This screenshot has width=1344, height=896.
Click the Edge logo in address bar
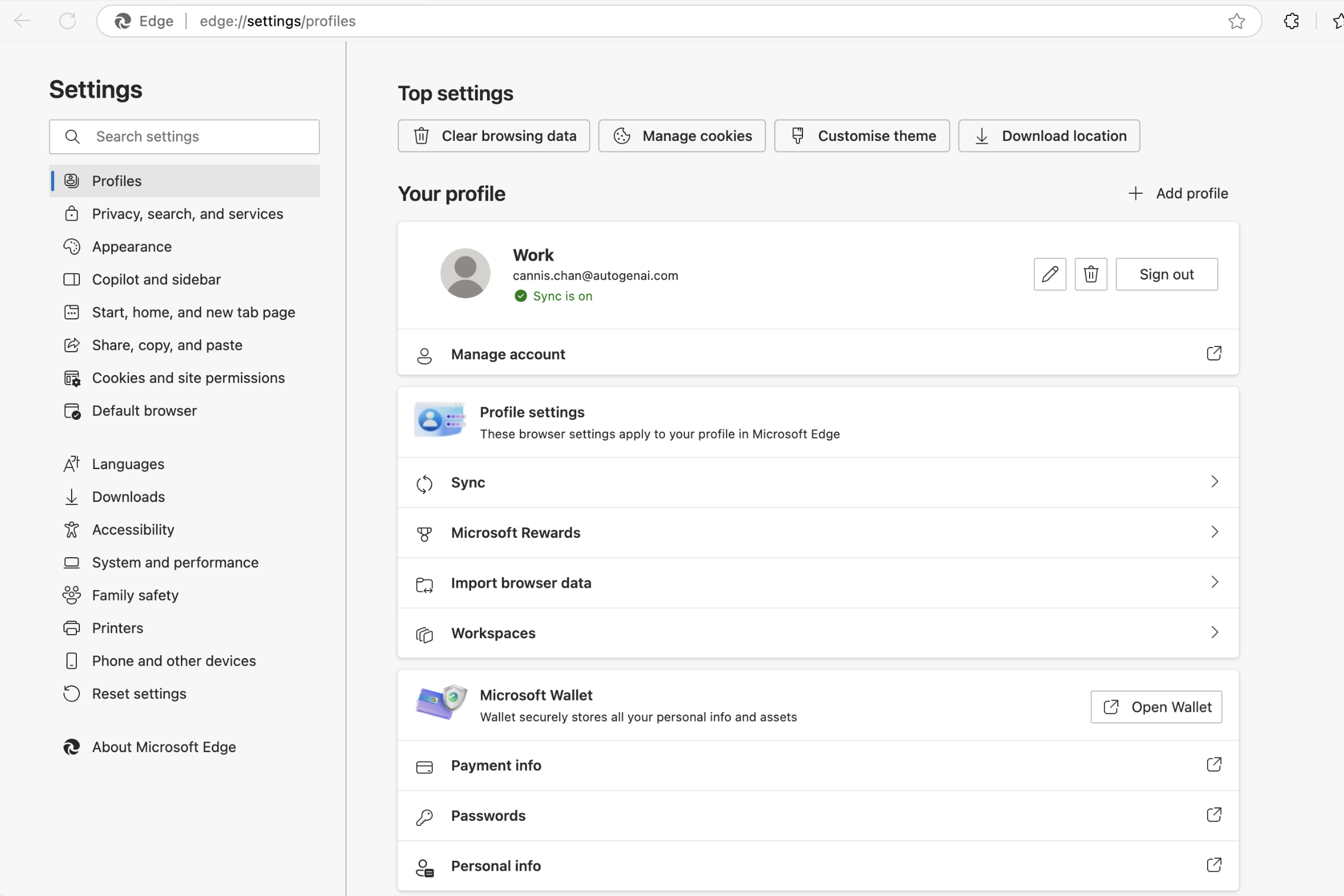(x=123, y=21)
